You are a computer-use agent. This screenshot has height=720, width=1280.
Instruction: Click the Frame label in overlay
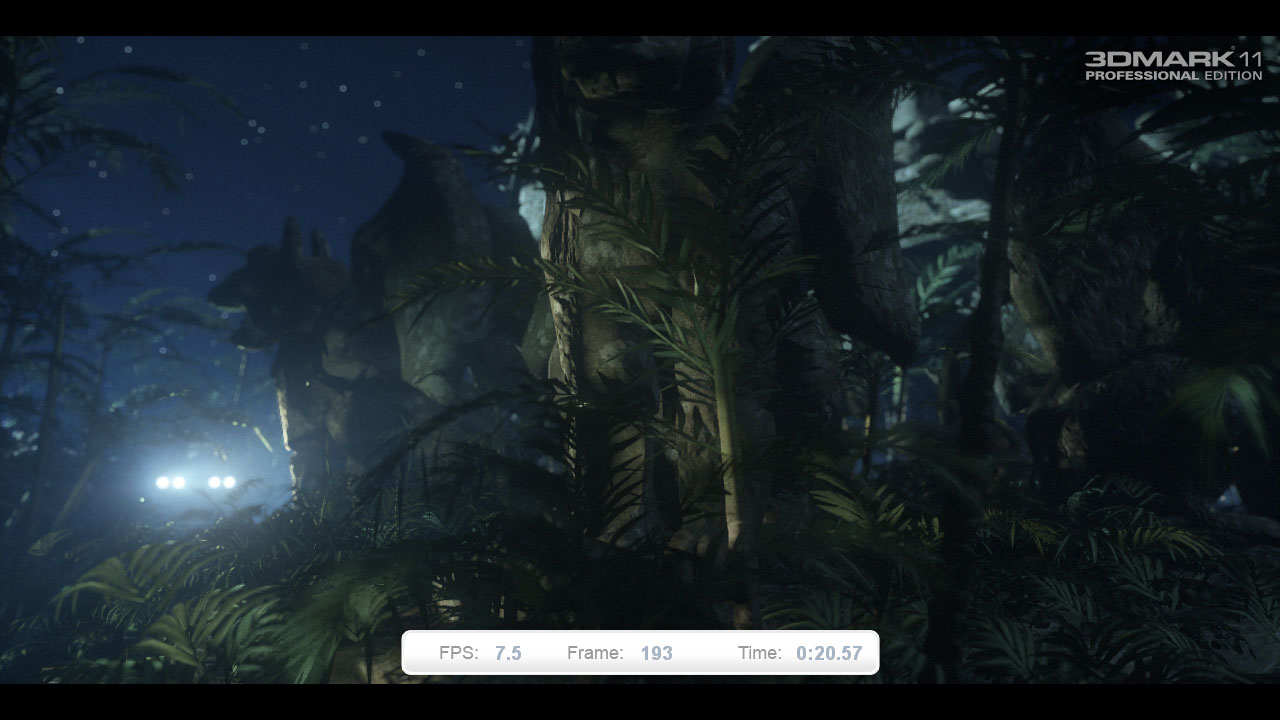[595, 653]
